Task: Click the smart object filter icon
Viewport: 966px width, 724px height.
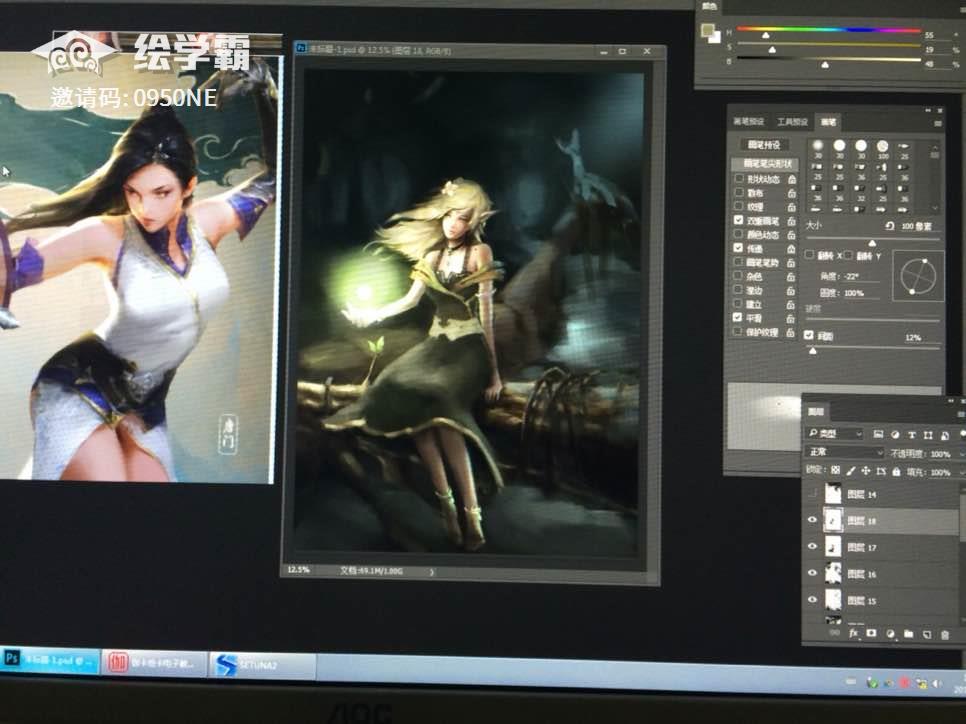Action: point(945,436)
